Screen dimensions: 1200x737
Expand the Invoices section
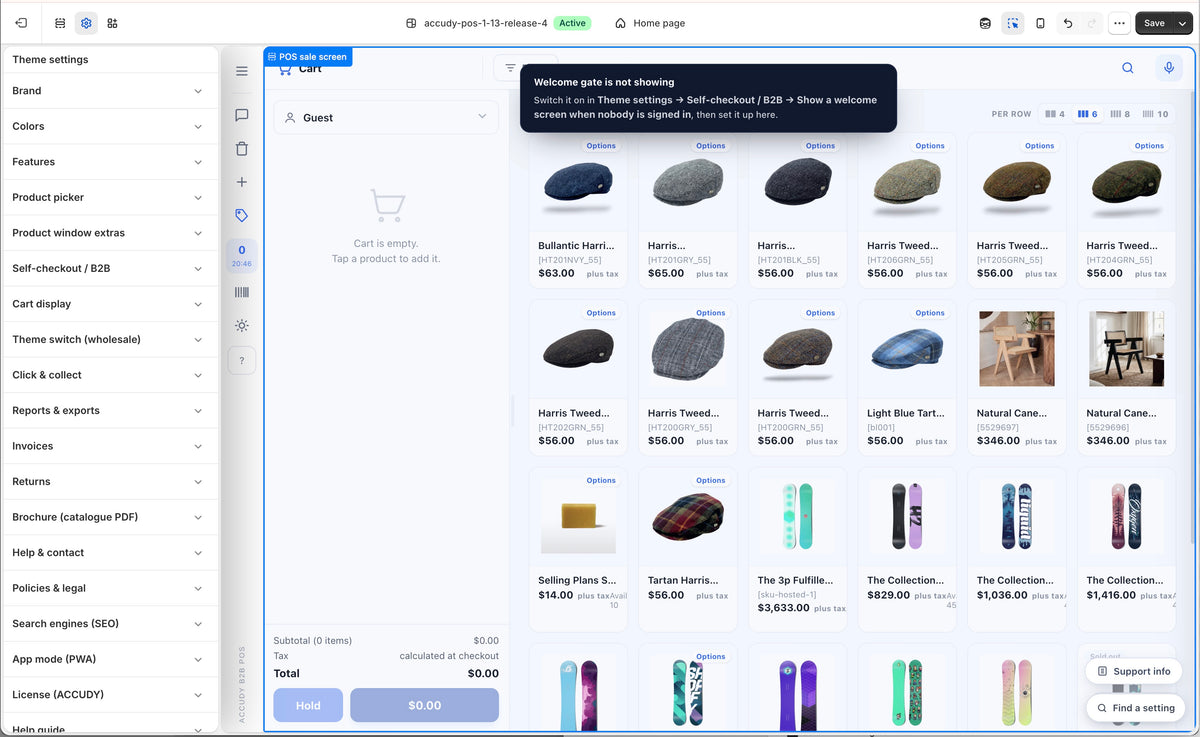click(x=108, y=446)
